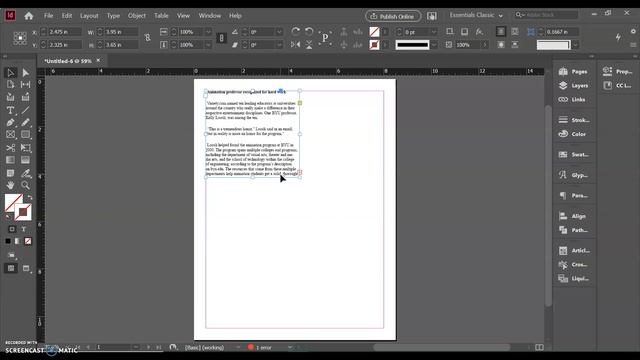Click the X position input field
Image resolution: width=640 pixels, height=360 pixels.
pos(64,32)
